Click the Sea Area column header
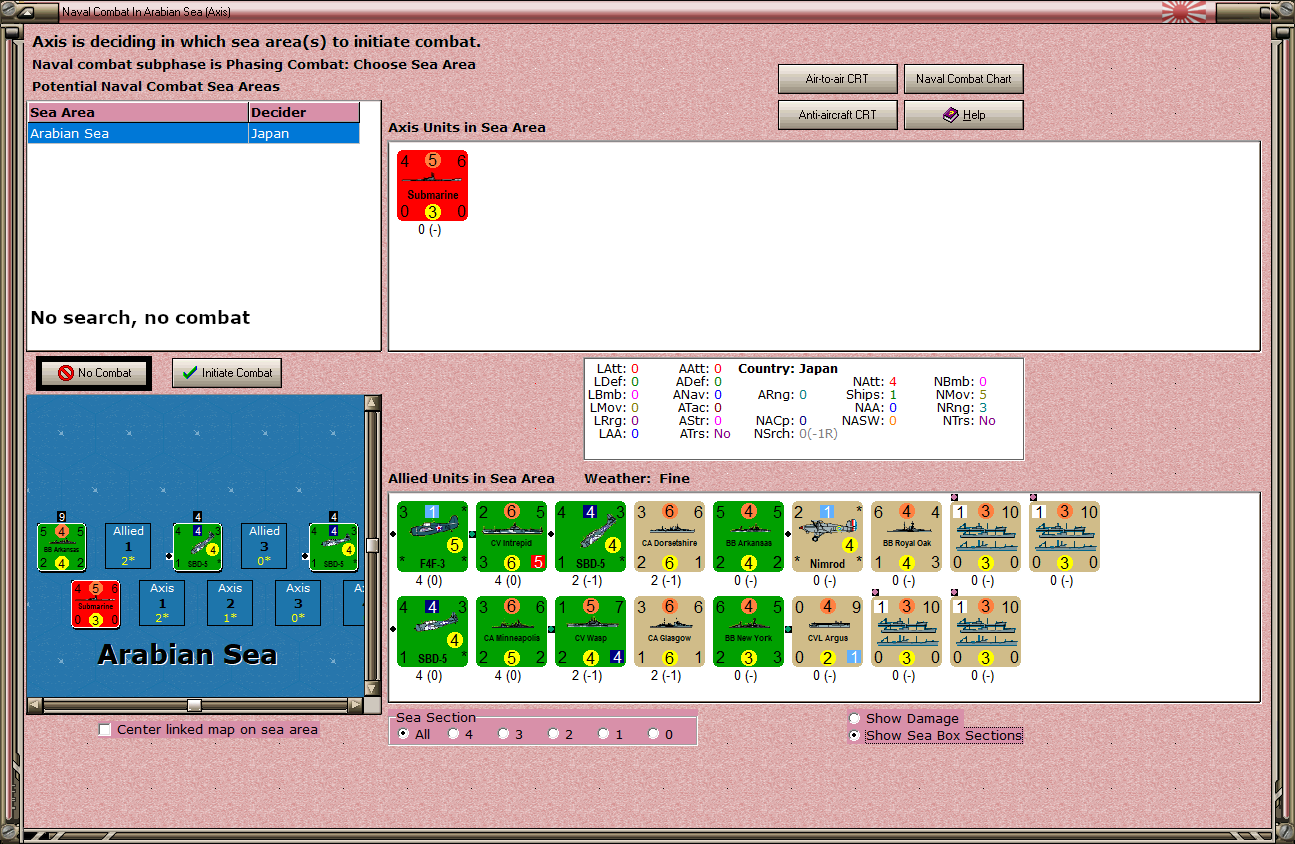Screen dimensions: 1295x844 point(138,113)
